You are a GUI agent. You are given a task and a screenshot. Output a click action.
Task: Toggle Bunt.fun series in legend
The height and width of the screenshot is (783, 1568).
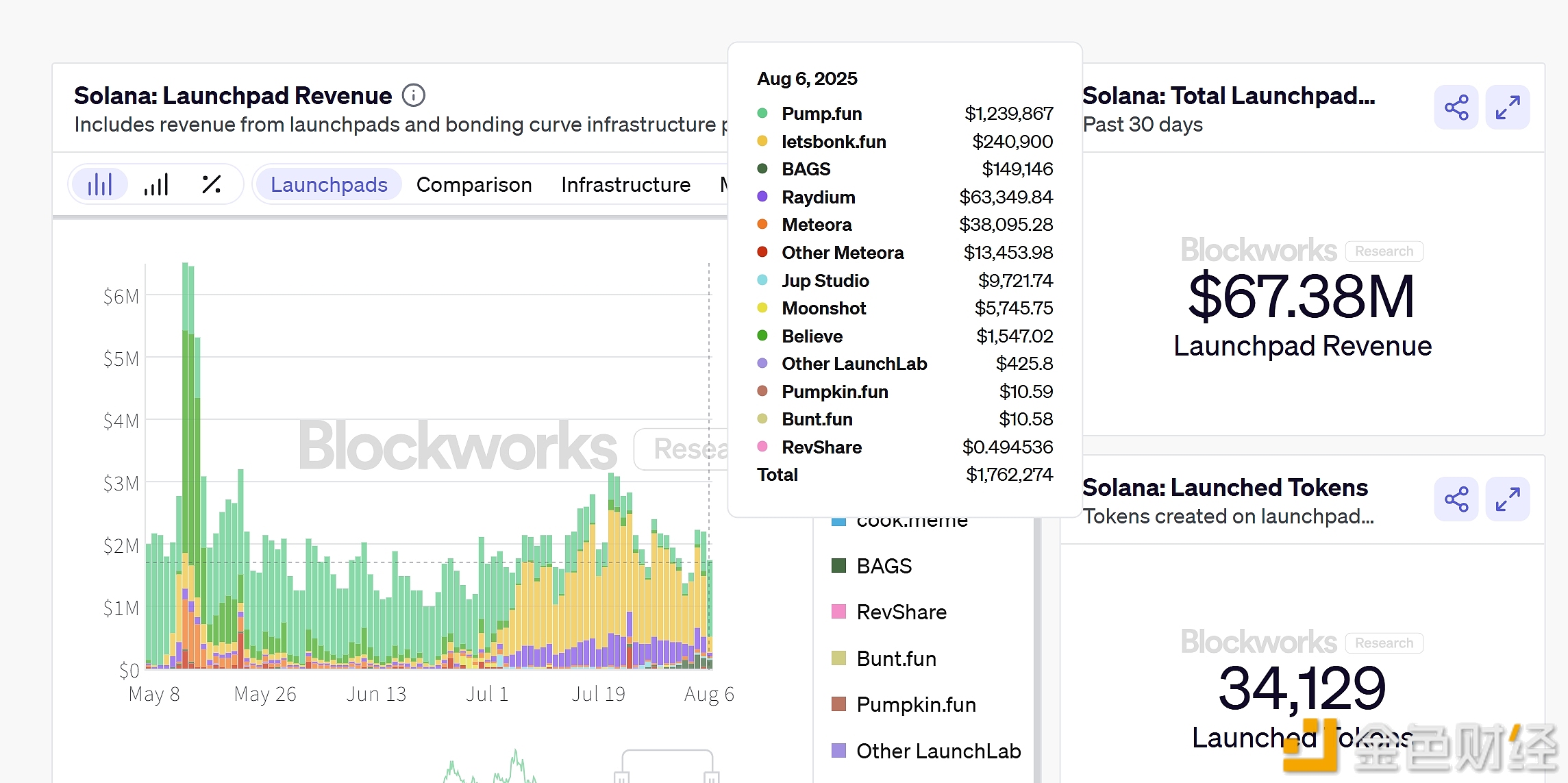click(x=895, y=658)
